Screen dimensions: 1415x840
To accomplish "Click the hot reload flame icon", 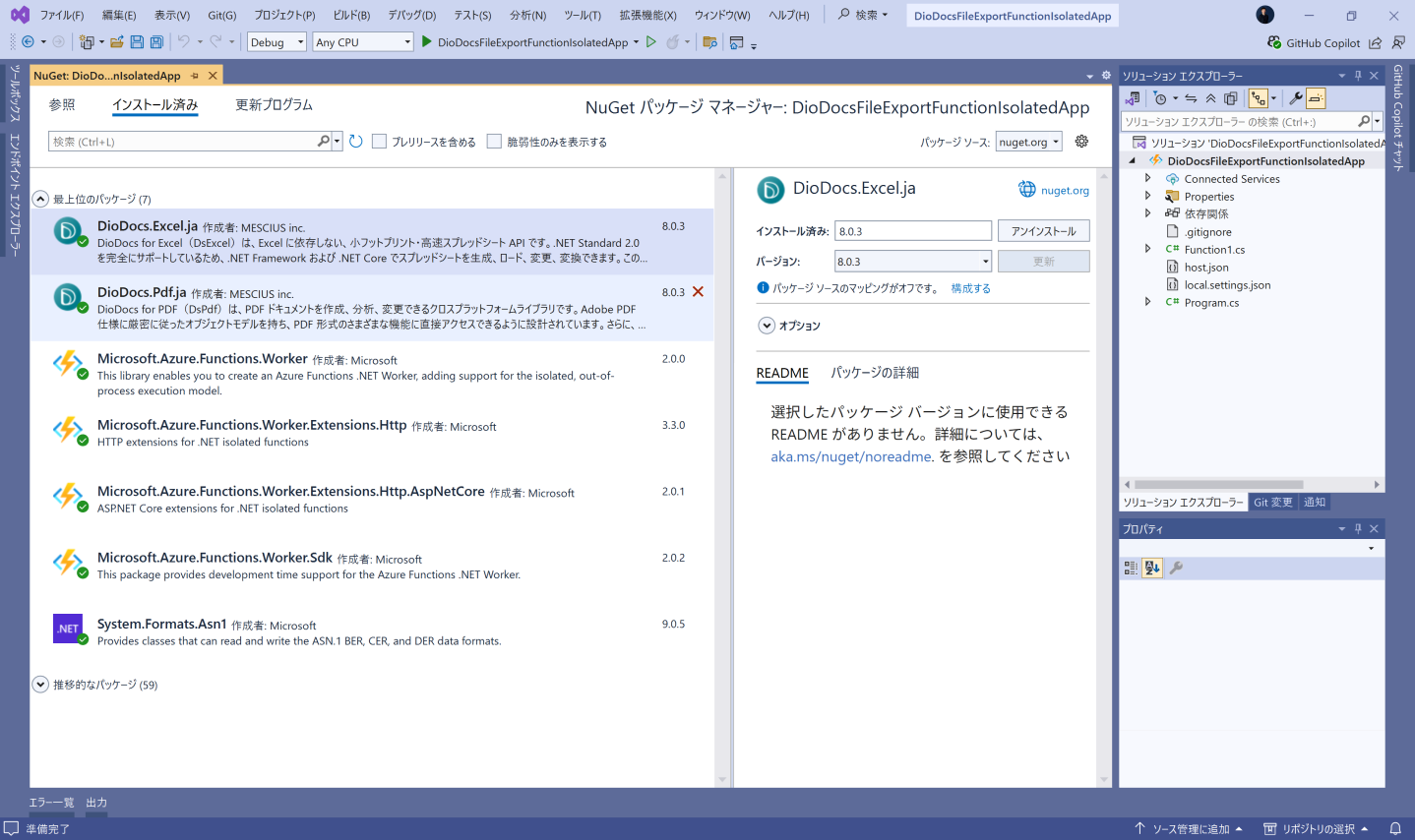I will click(x=672, y=42).
